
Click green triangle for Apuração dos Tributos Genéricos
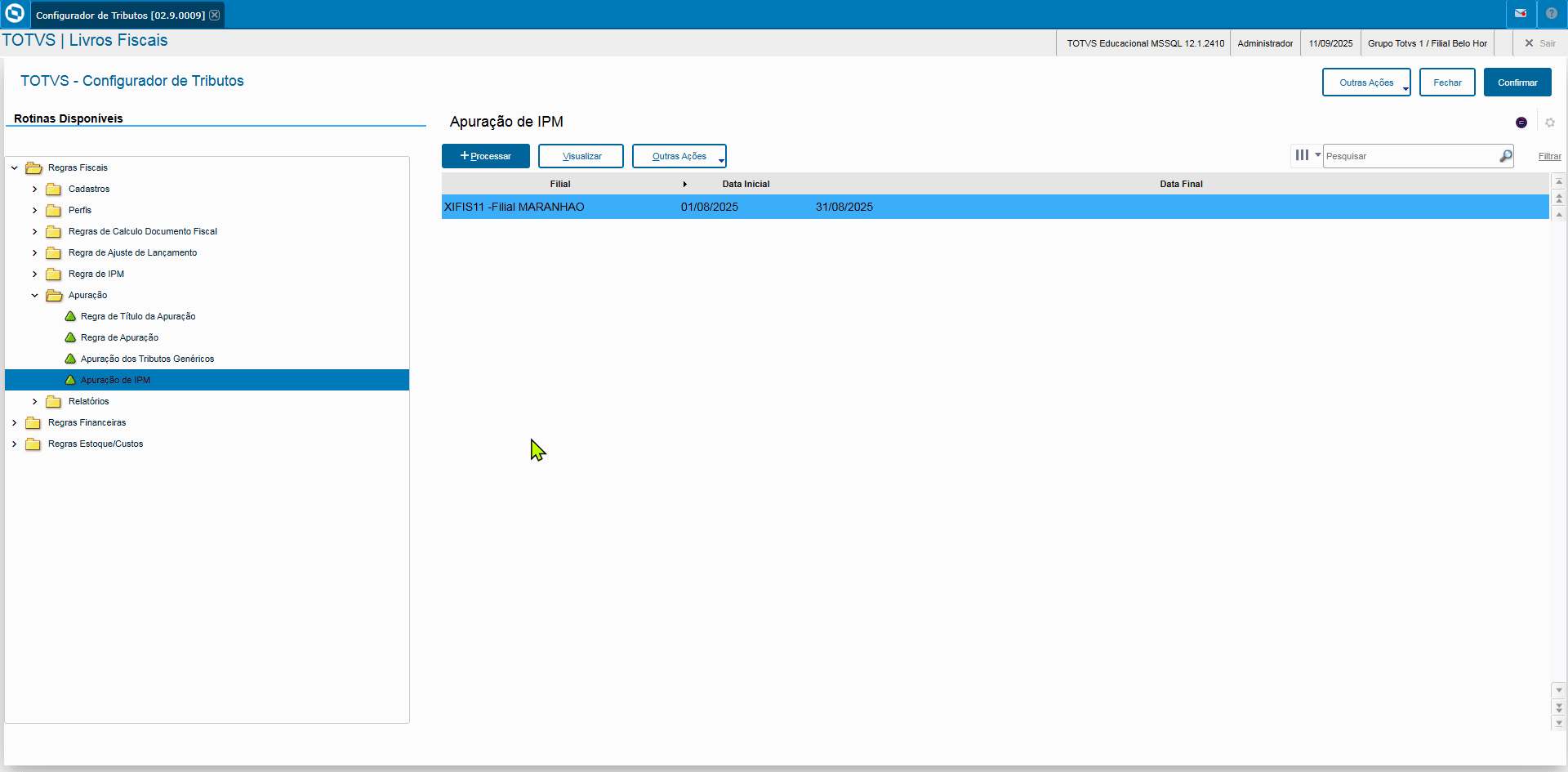point(71,359)
